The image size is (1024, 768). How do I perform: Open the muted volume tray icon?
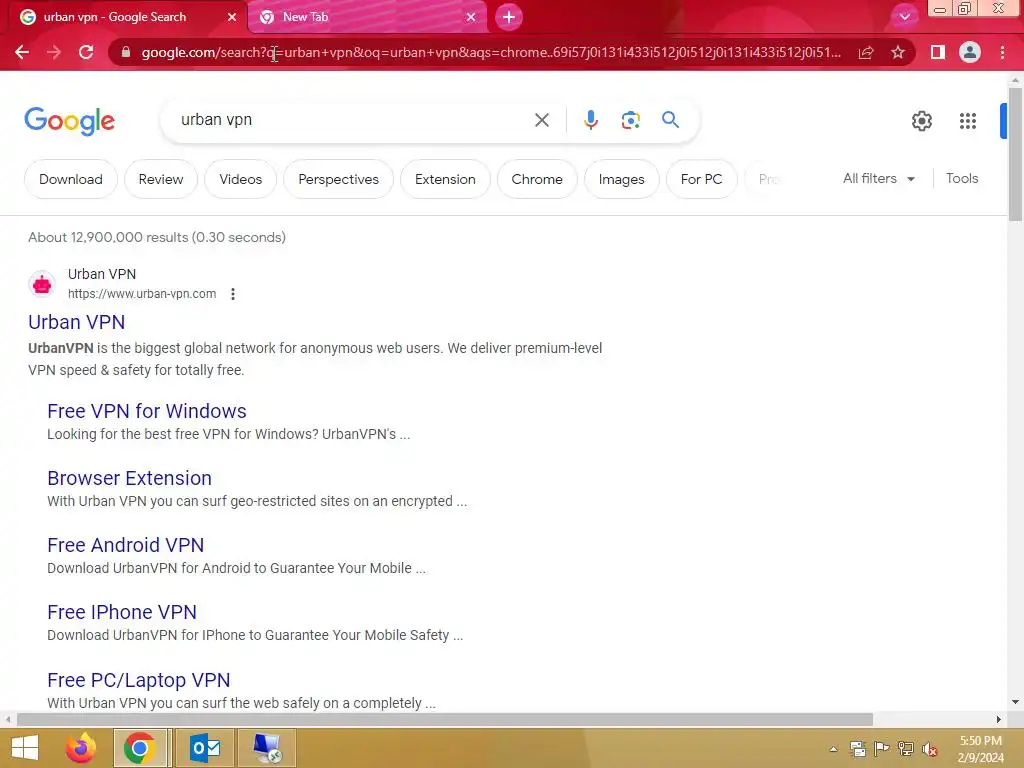click(930, 749)
